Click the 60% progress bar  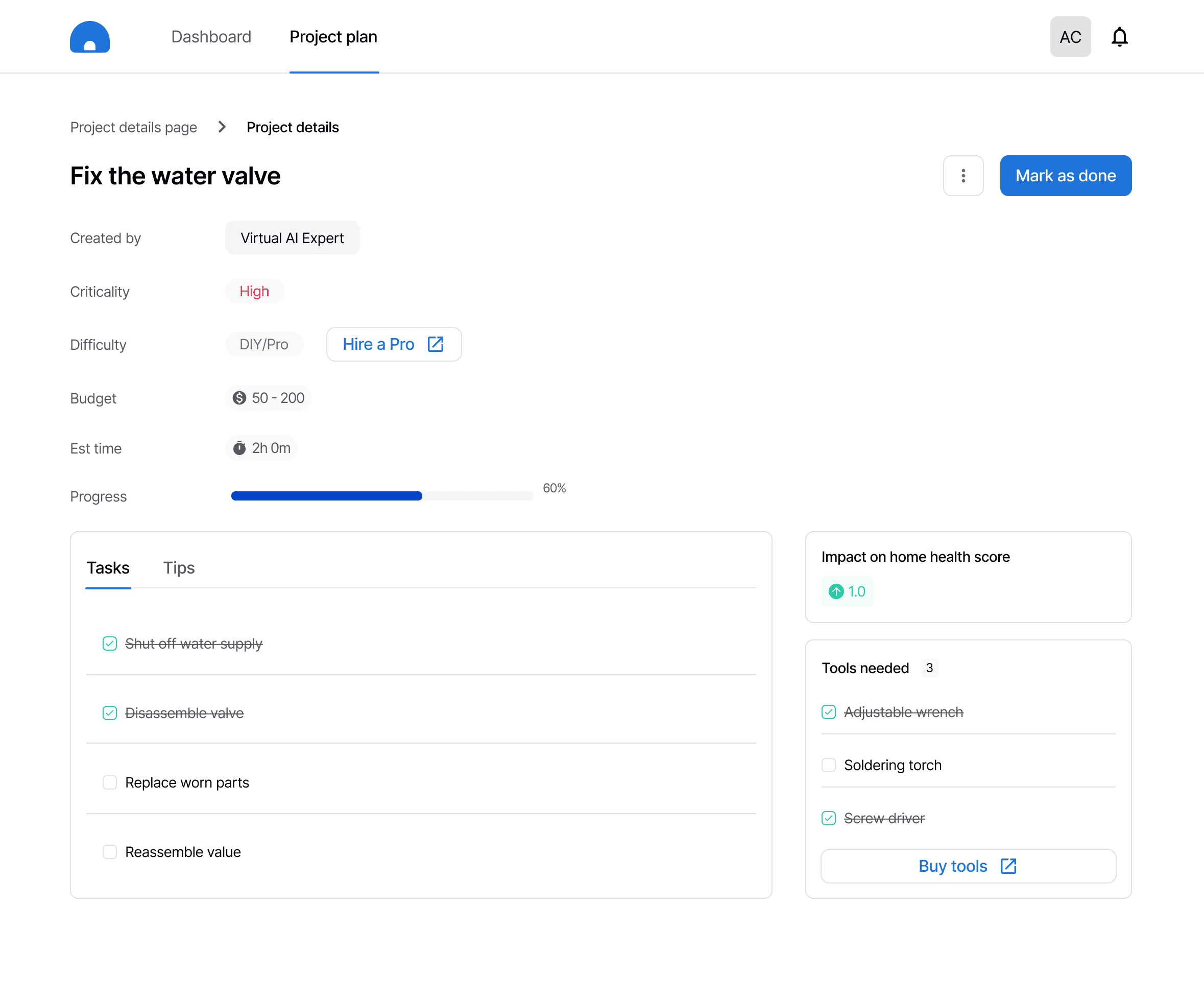(382, 496)
